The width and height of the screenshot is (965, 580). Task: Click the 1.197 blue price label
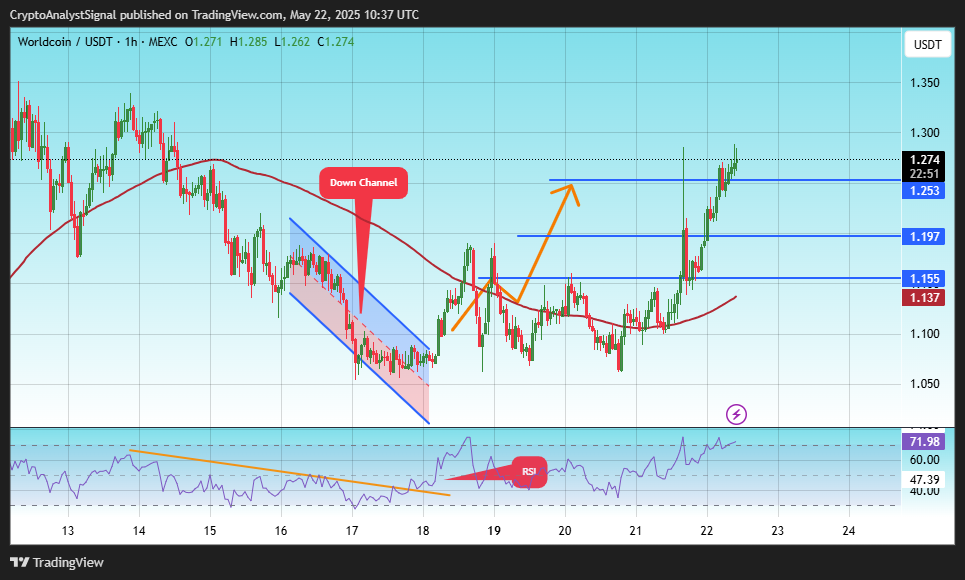point(923,236)
